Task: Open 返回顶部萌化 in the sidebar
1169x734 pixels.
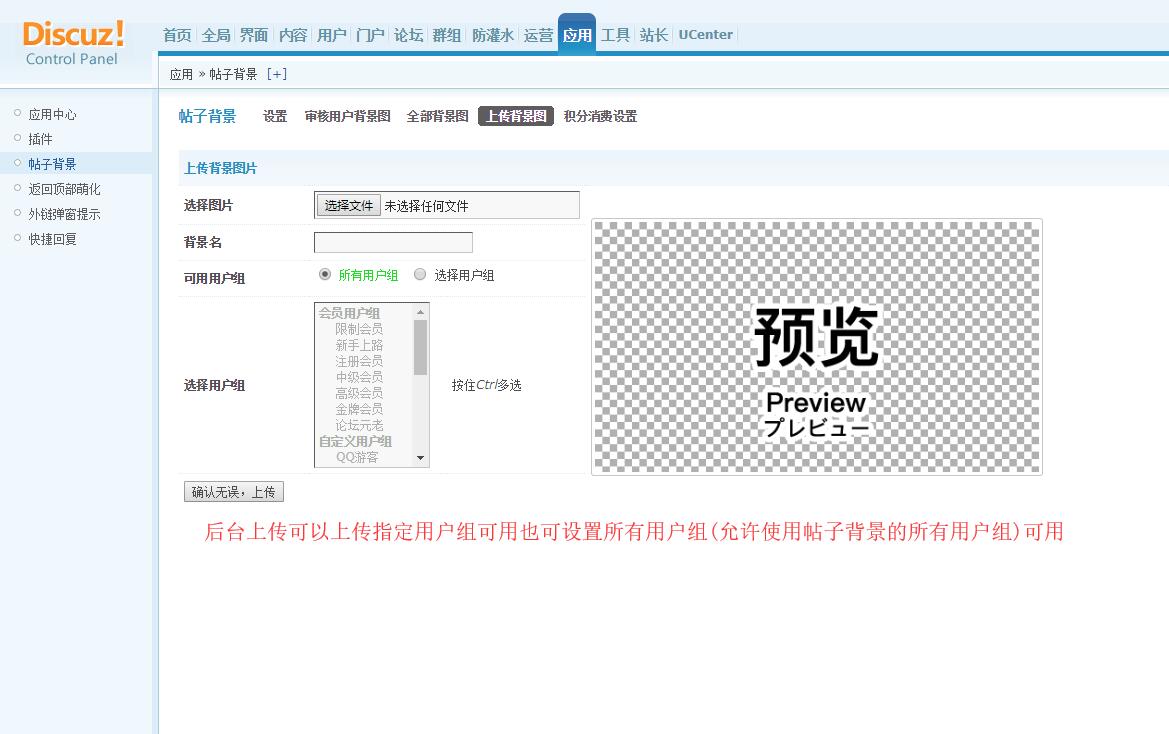Action: (64, 189)
